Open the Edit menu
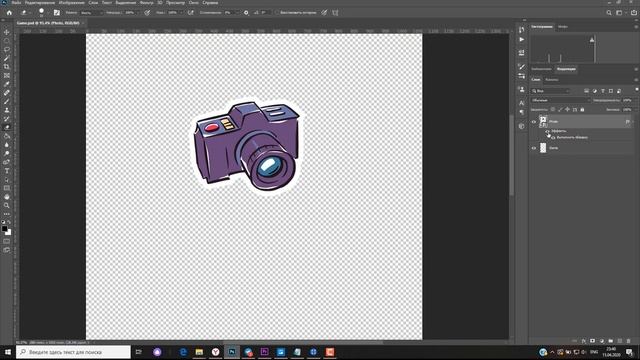 [40, 2]
